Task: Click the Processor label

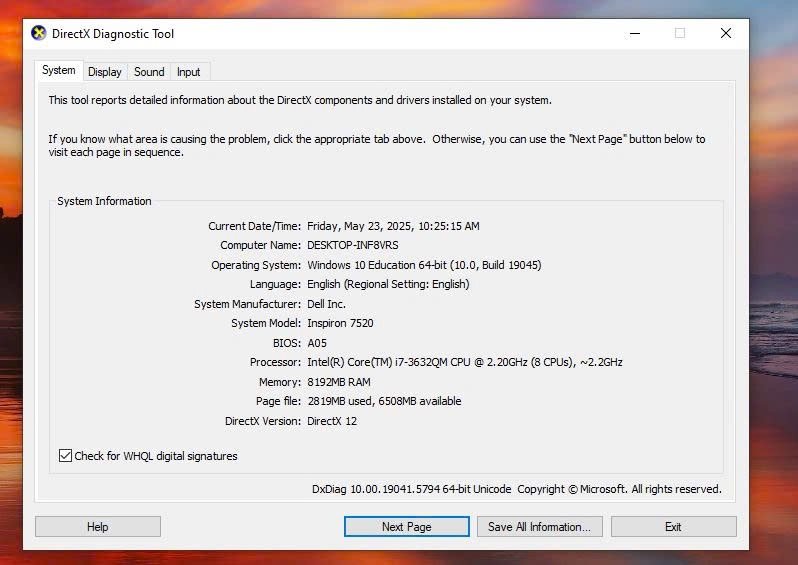Action: click(275, 362)
